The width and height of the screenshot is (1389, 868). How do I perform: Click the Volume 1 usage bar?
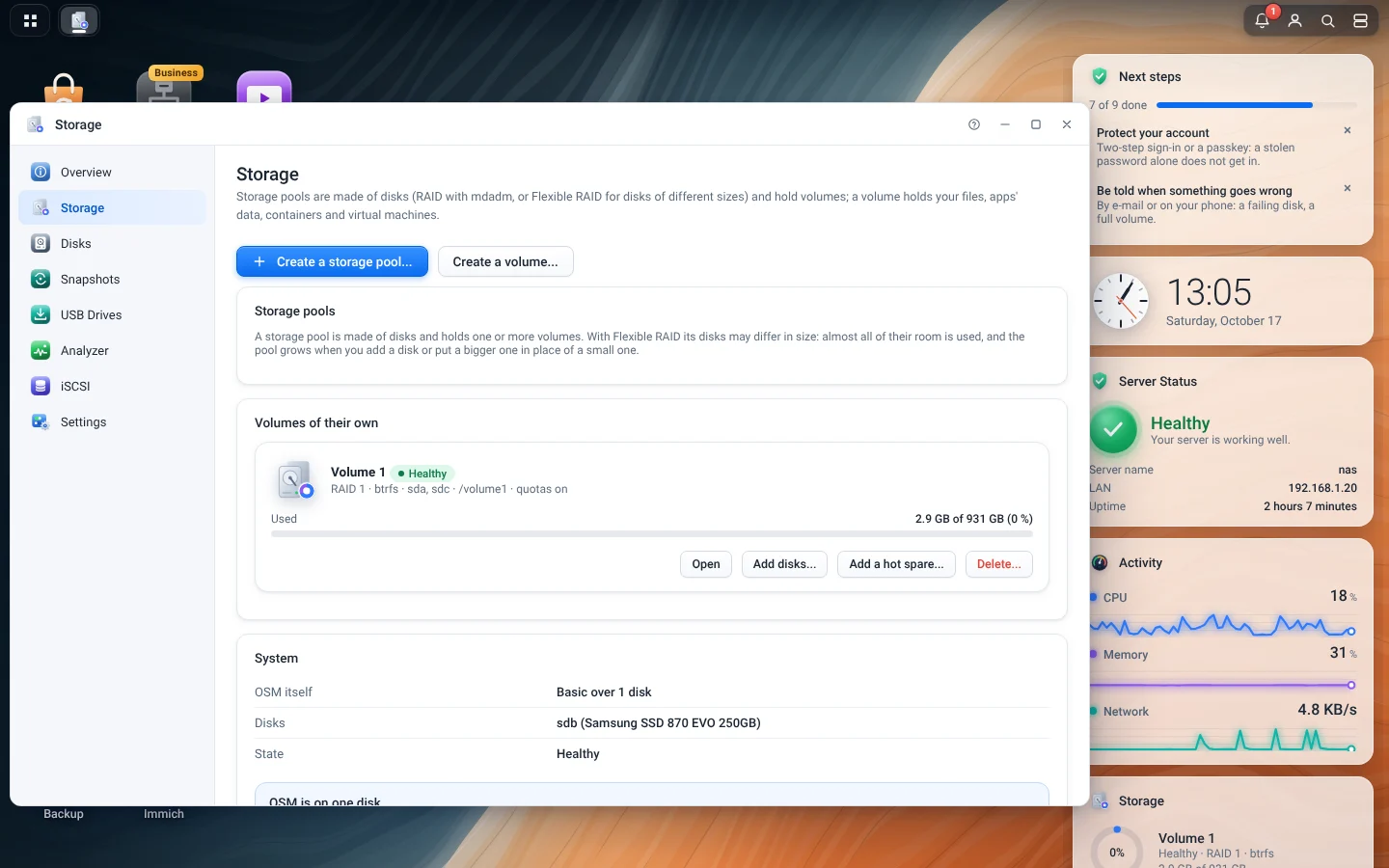[652, 533]
